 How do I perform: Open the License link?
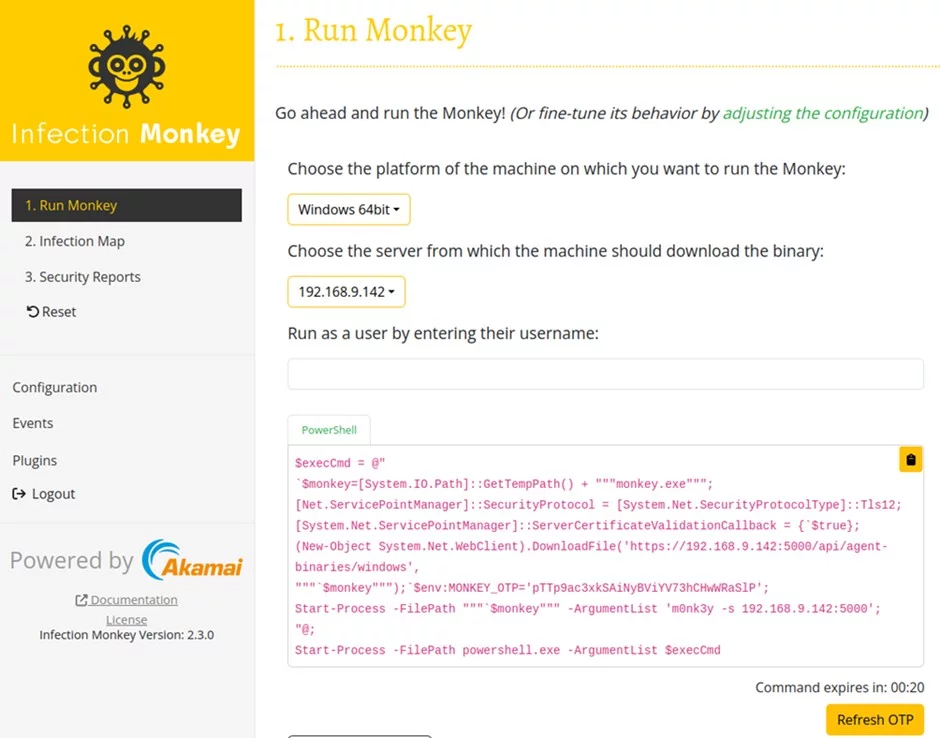(126, 620)
